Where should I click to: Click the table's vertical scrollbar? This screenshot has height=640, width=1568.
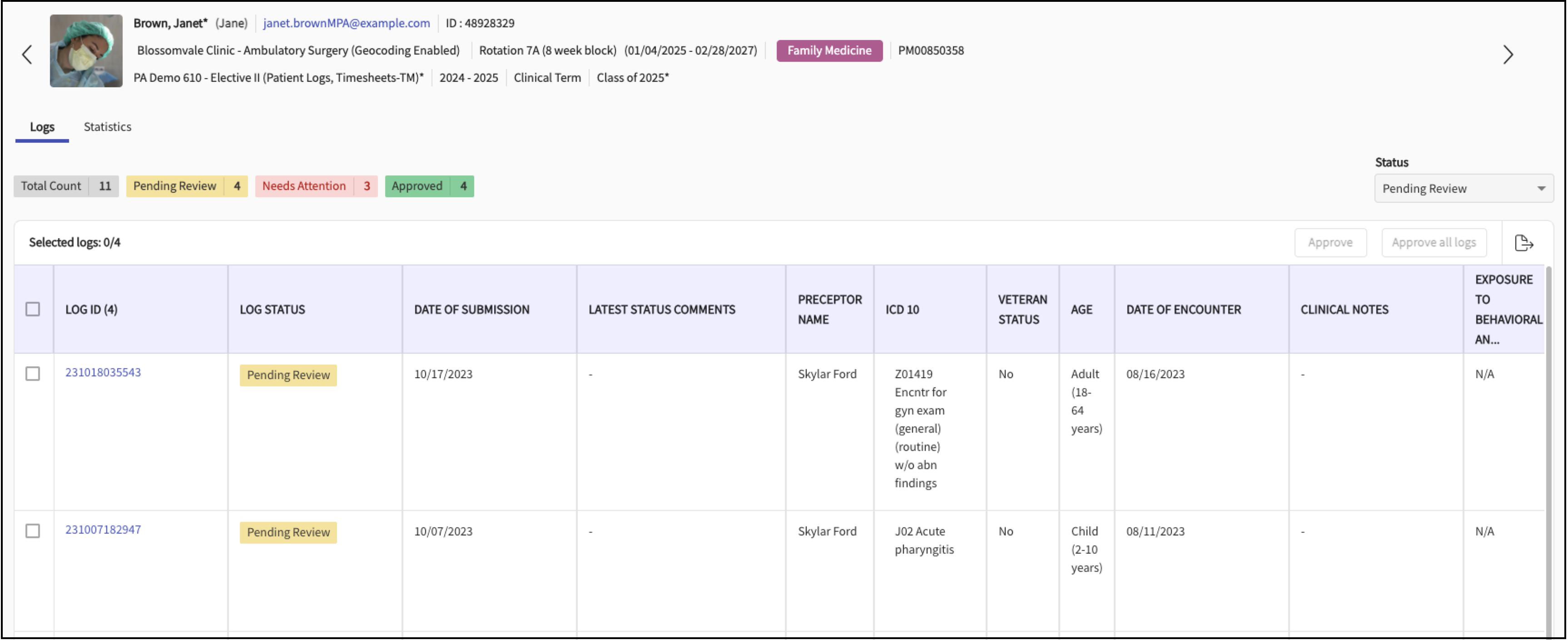tap(1548, 450)
